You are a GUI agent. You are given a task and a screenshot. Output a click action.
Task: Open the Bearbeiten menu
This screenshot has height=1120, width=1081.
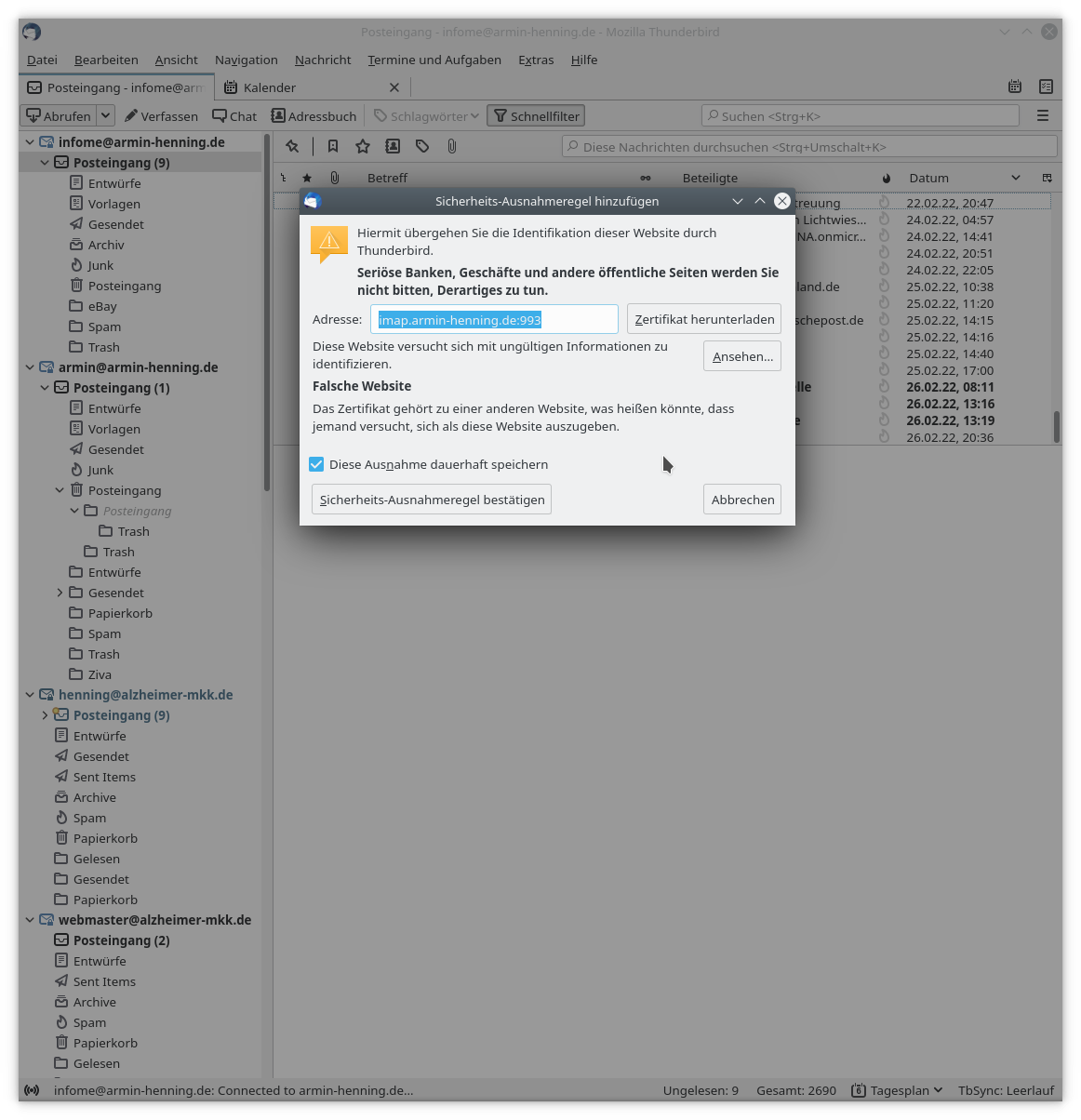click(x=106, y=60)
